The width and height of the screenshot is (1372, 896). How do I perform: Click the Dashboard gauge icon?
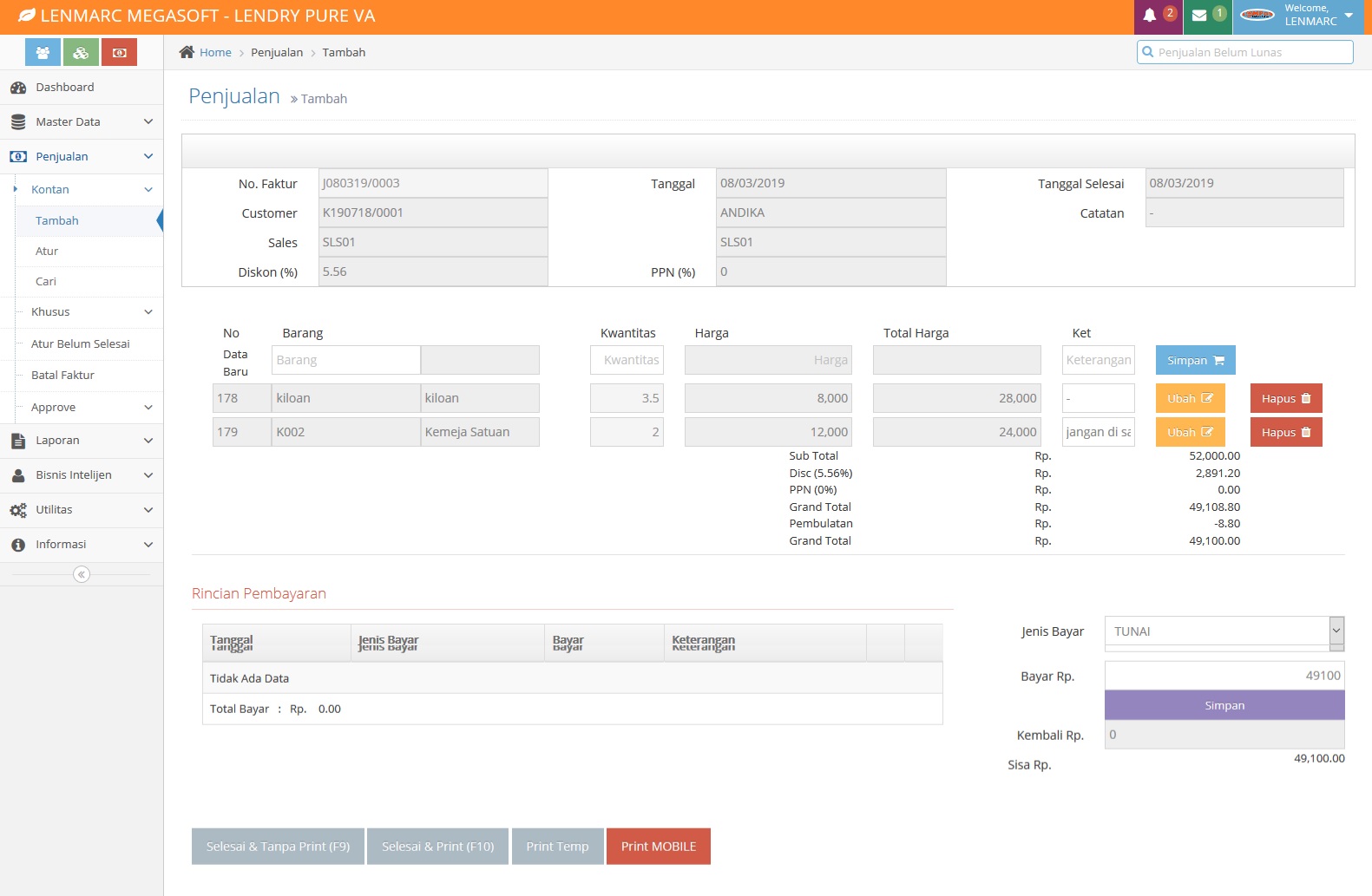18,88
